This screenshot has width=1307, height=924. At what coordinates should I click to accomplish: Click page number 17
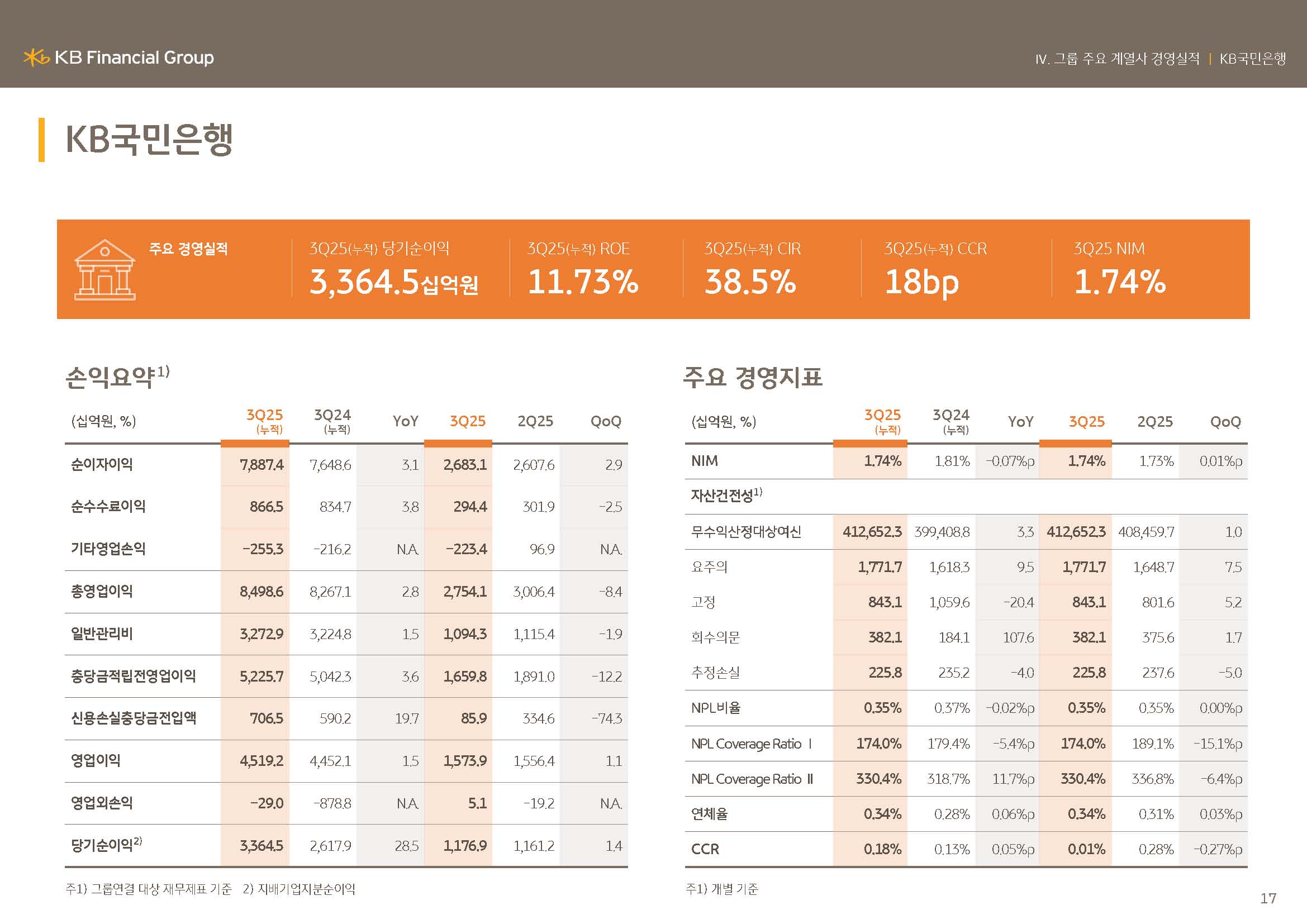(1268, 898)
